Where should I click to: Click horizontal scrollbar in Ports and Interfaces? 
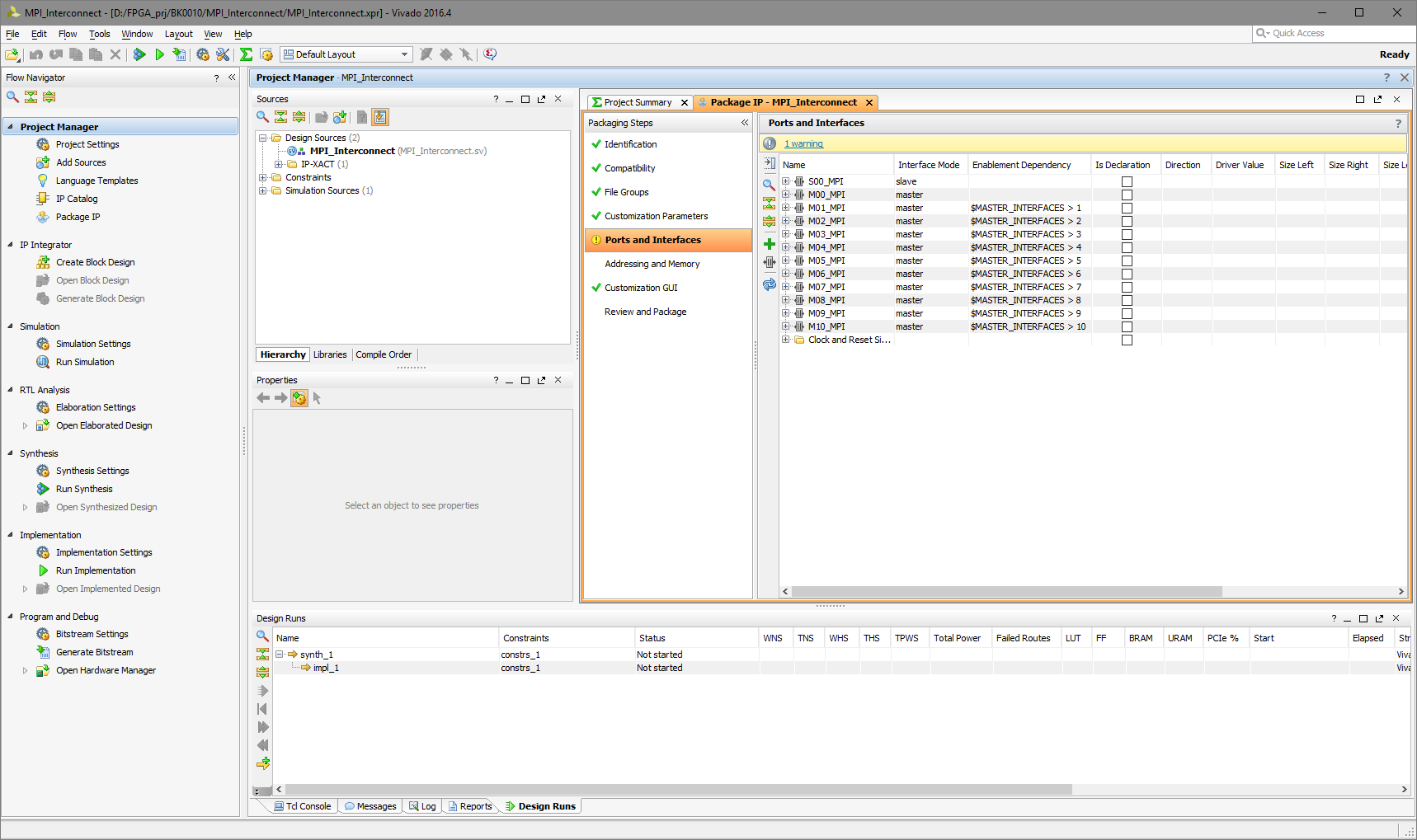(1006, 591)
